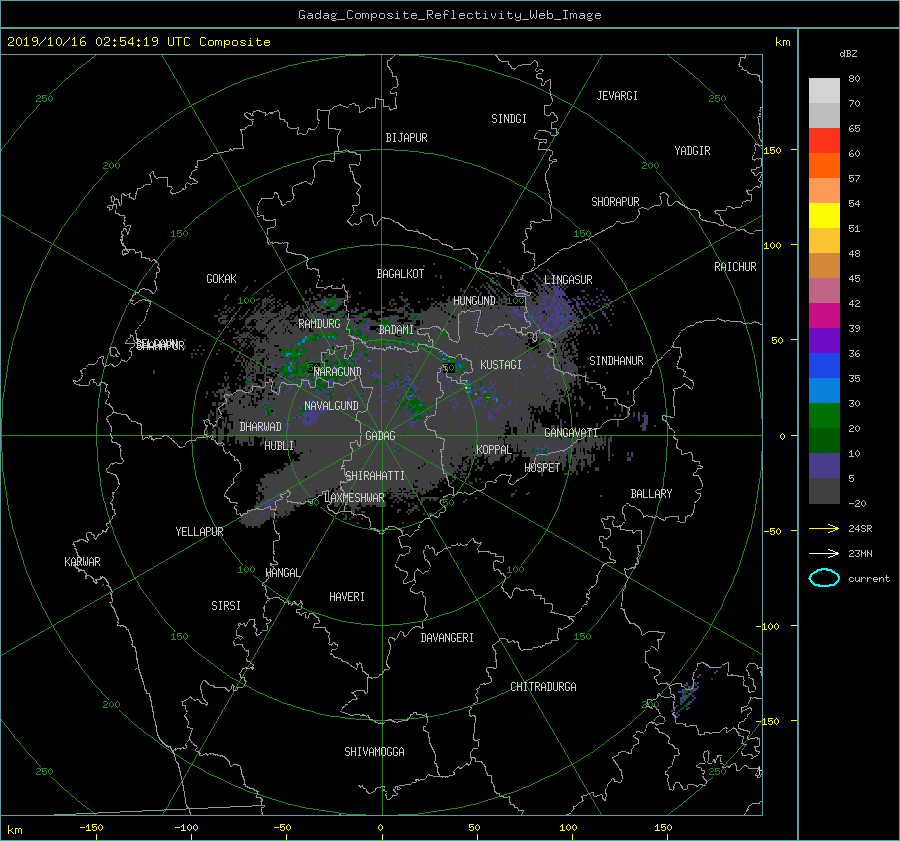Viewport: 900px width, 841px height.
Task: Click the BALLARY city label
Action: 651,494
